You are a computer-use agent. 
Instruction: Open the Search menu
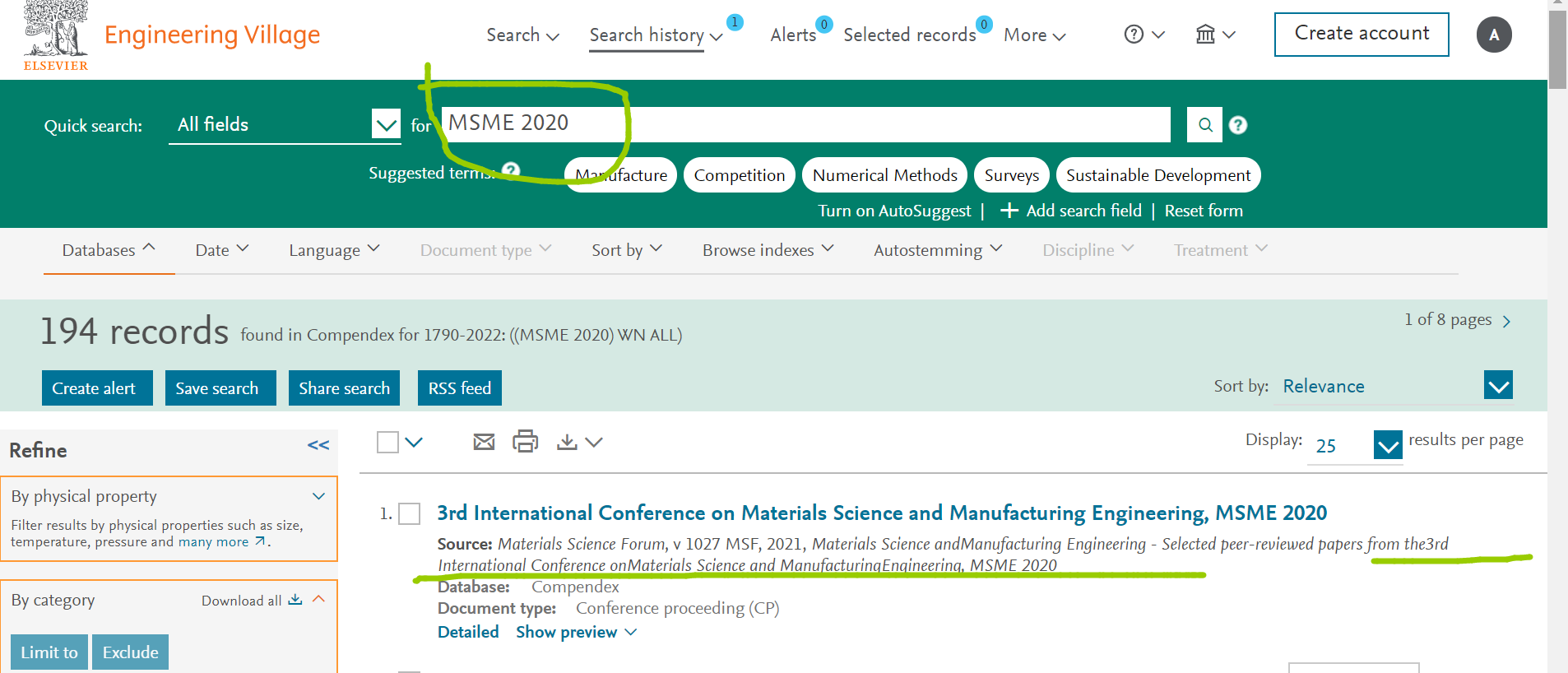pos(522,35)
